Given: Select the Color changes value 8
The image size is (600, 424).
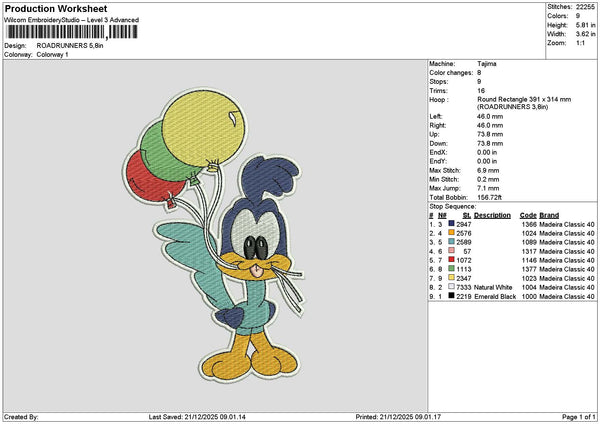Looking at the screenshot, I should coord(479,73).
